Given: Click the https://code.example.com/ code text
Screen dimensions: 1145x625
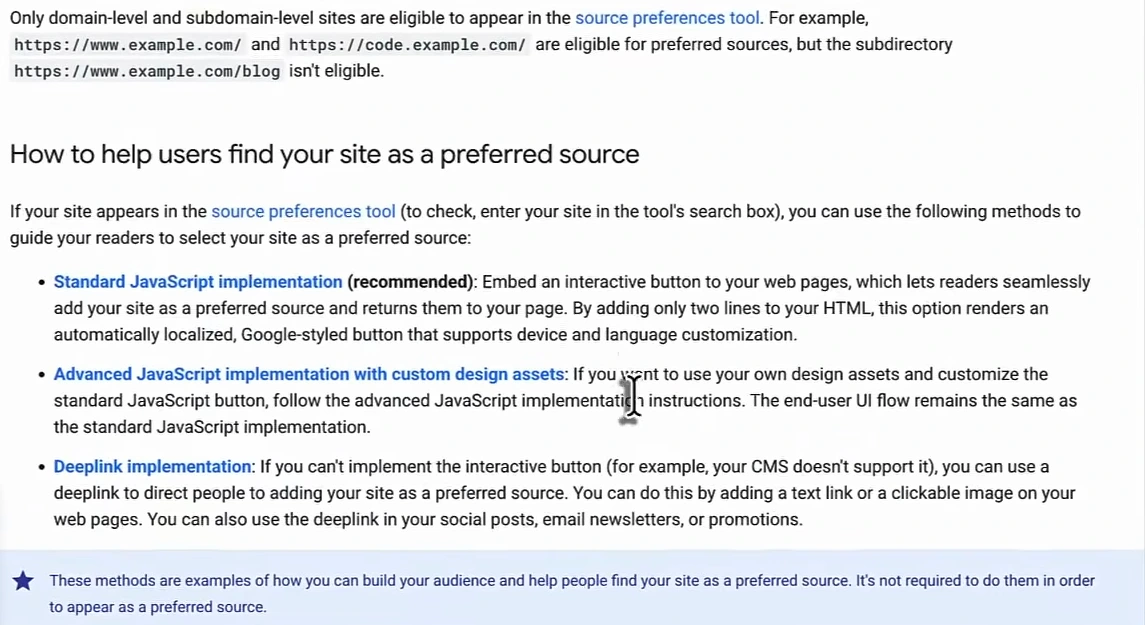Looking at the screenshot, I should pyautogui.click(x=407, y=45).
